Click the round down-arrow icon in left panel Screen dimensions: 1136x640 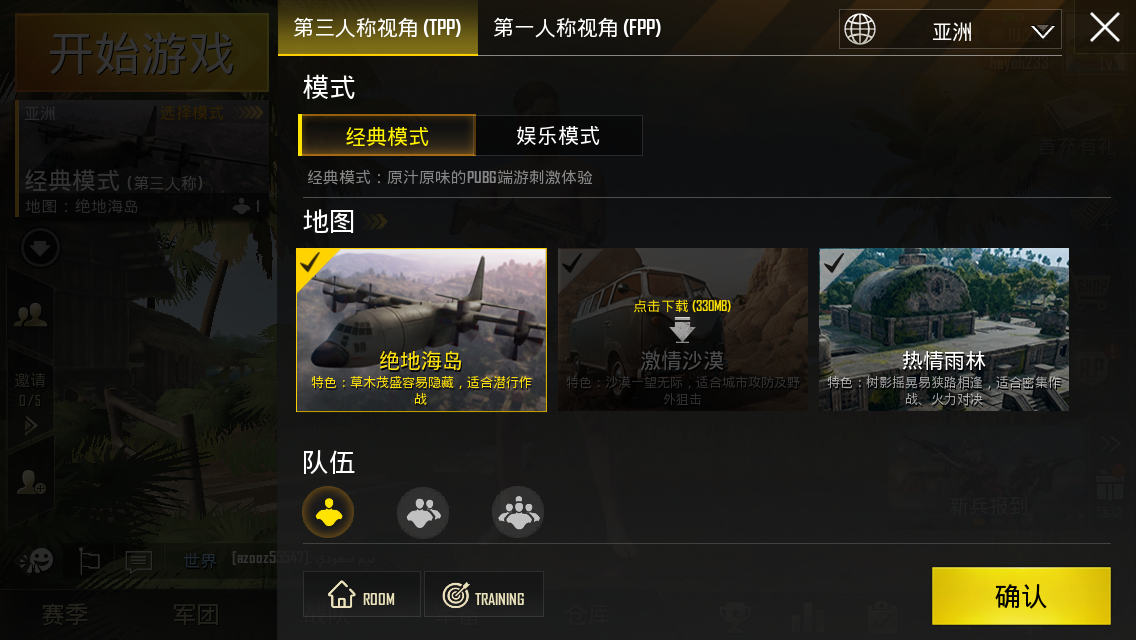tap(40, 248)
